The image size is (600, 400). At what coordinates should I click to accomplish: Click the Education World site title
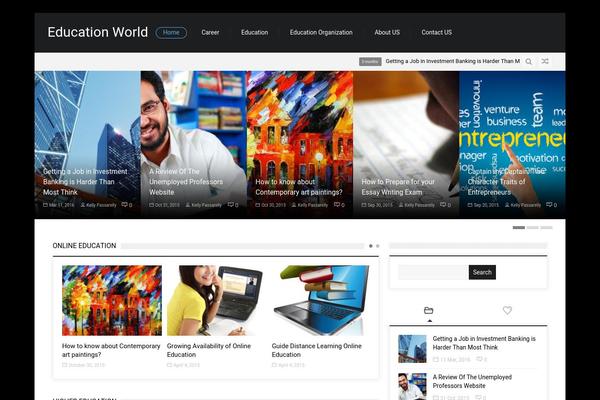tap(98, 32)
